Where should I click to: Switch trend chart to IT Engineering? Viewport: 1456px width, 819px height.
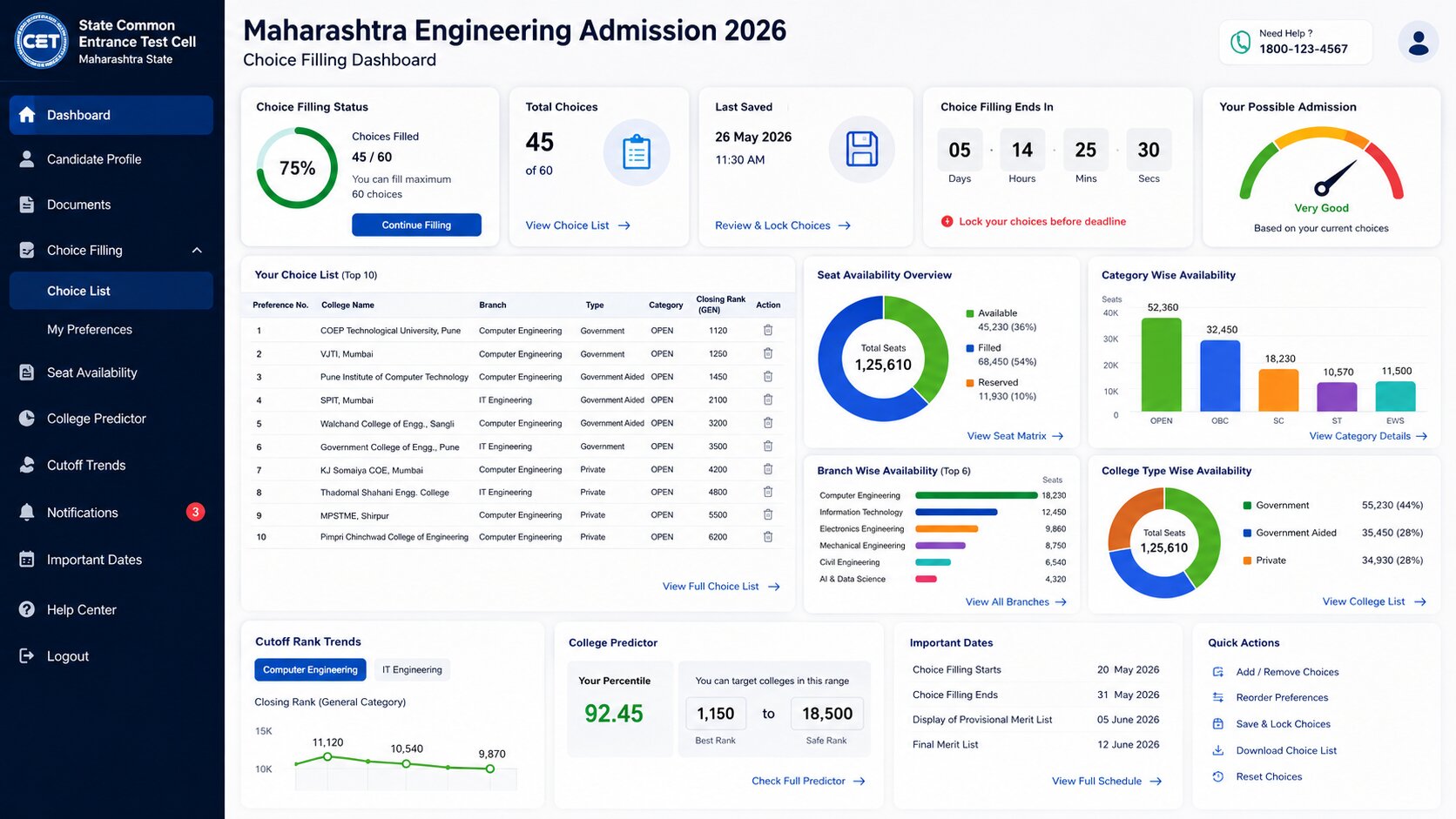pos(412,670)
